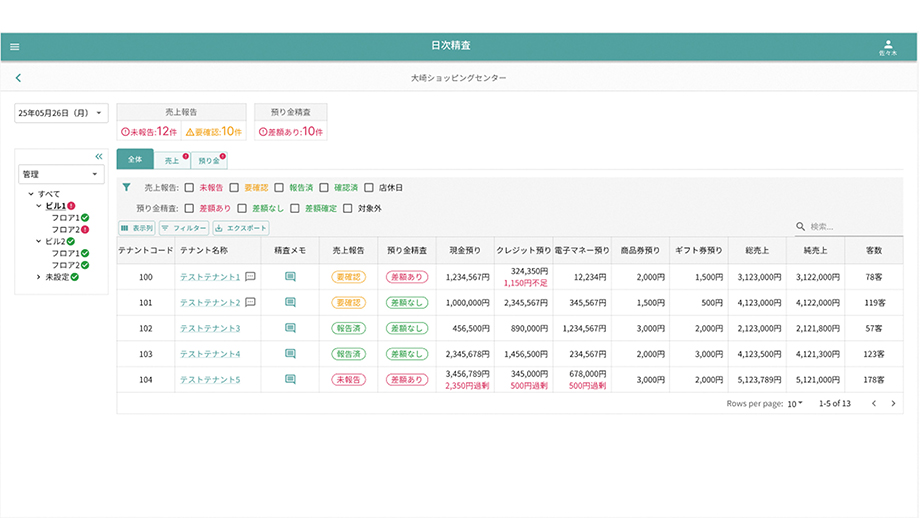Check the 未報告 sales report checkbox
This screenshot has width=920, height=518.
(189, 187)
